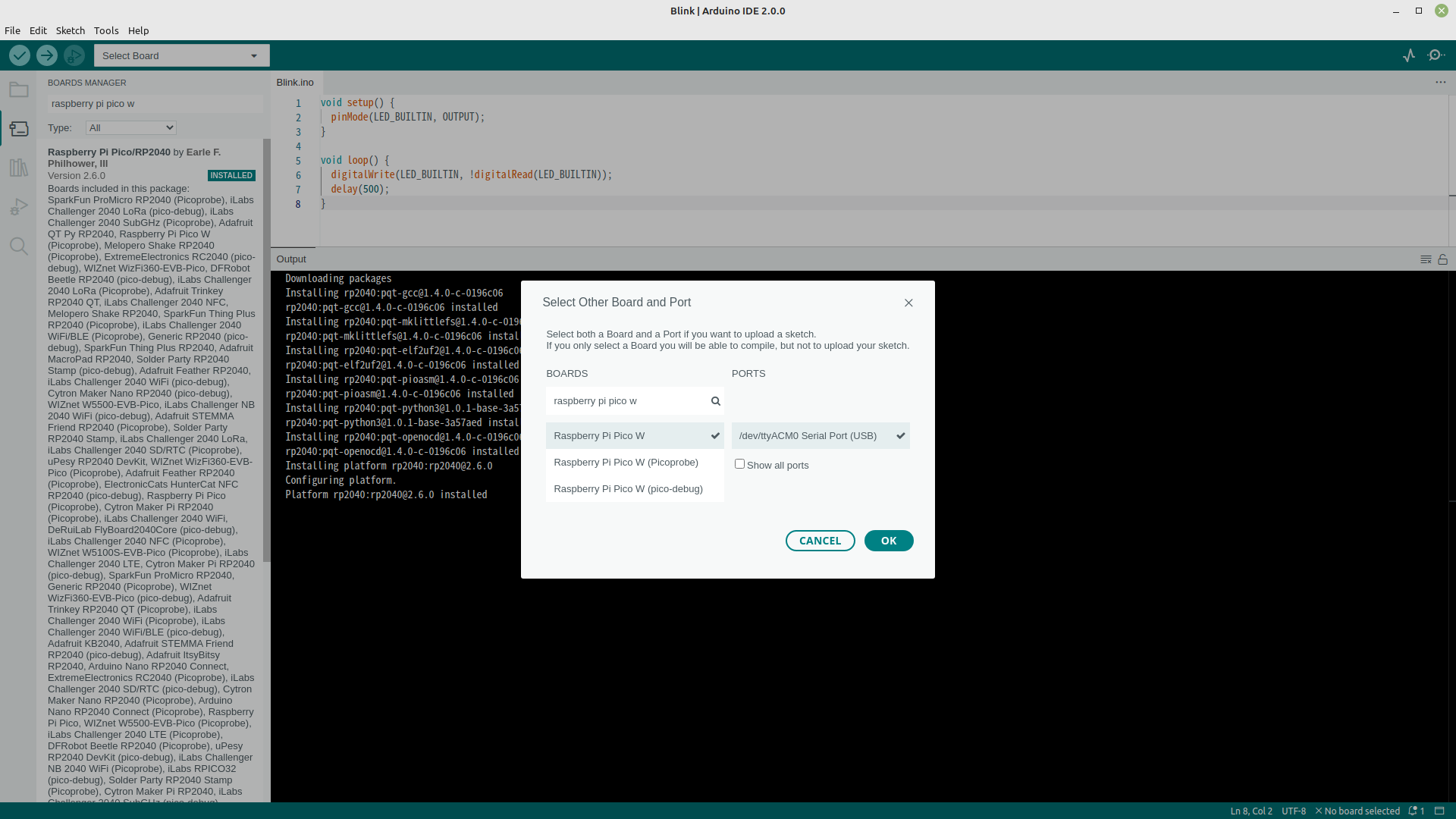This screenshot has height=819, width=1456.
Task: Open the File menu
Action: (x=12, y=30)
